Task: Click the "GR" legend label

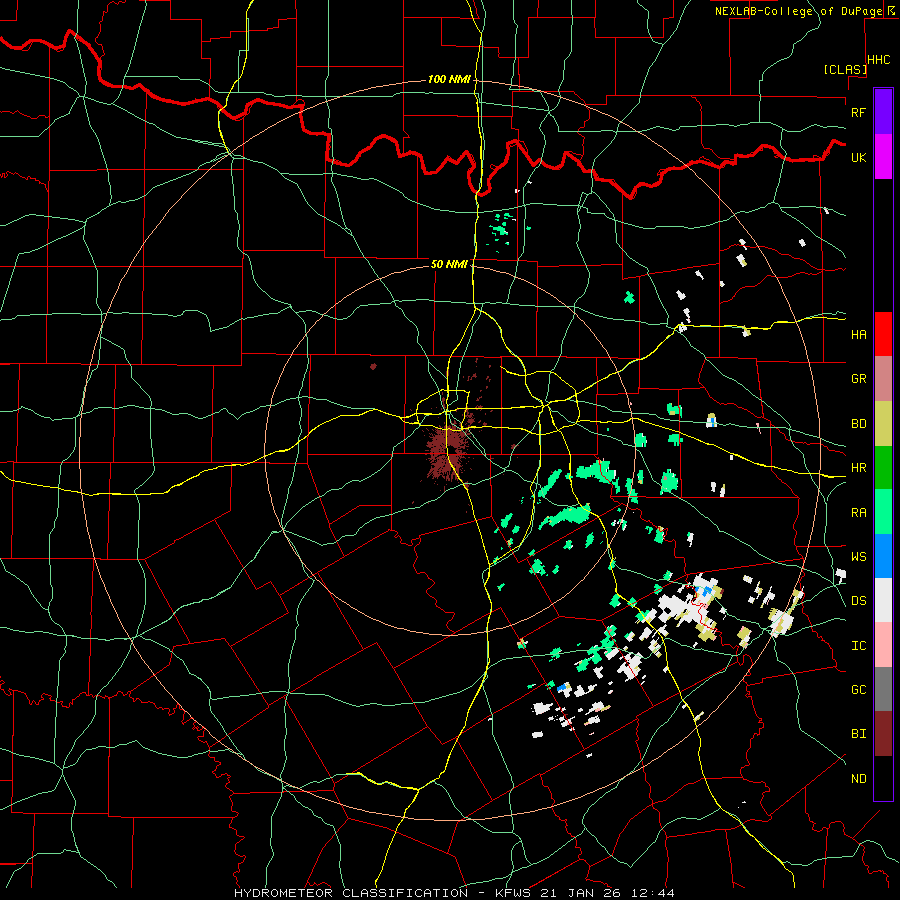Action: (858, 379)
